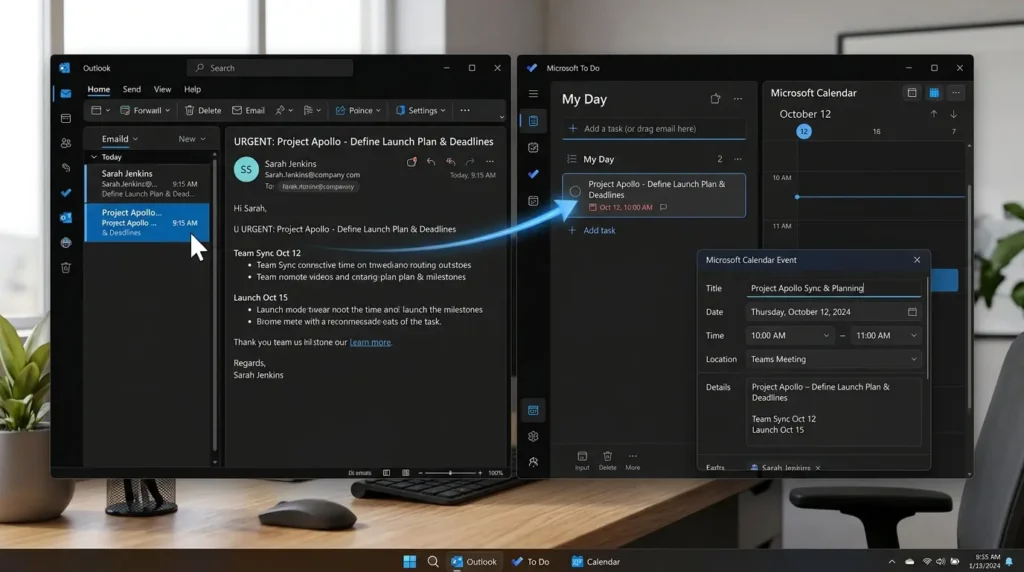Open the View tab in Outlook
Screen dimensions: 1024x572
tap(162, 89)
